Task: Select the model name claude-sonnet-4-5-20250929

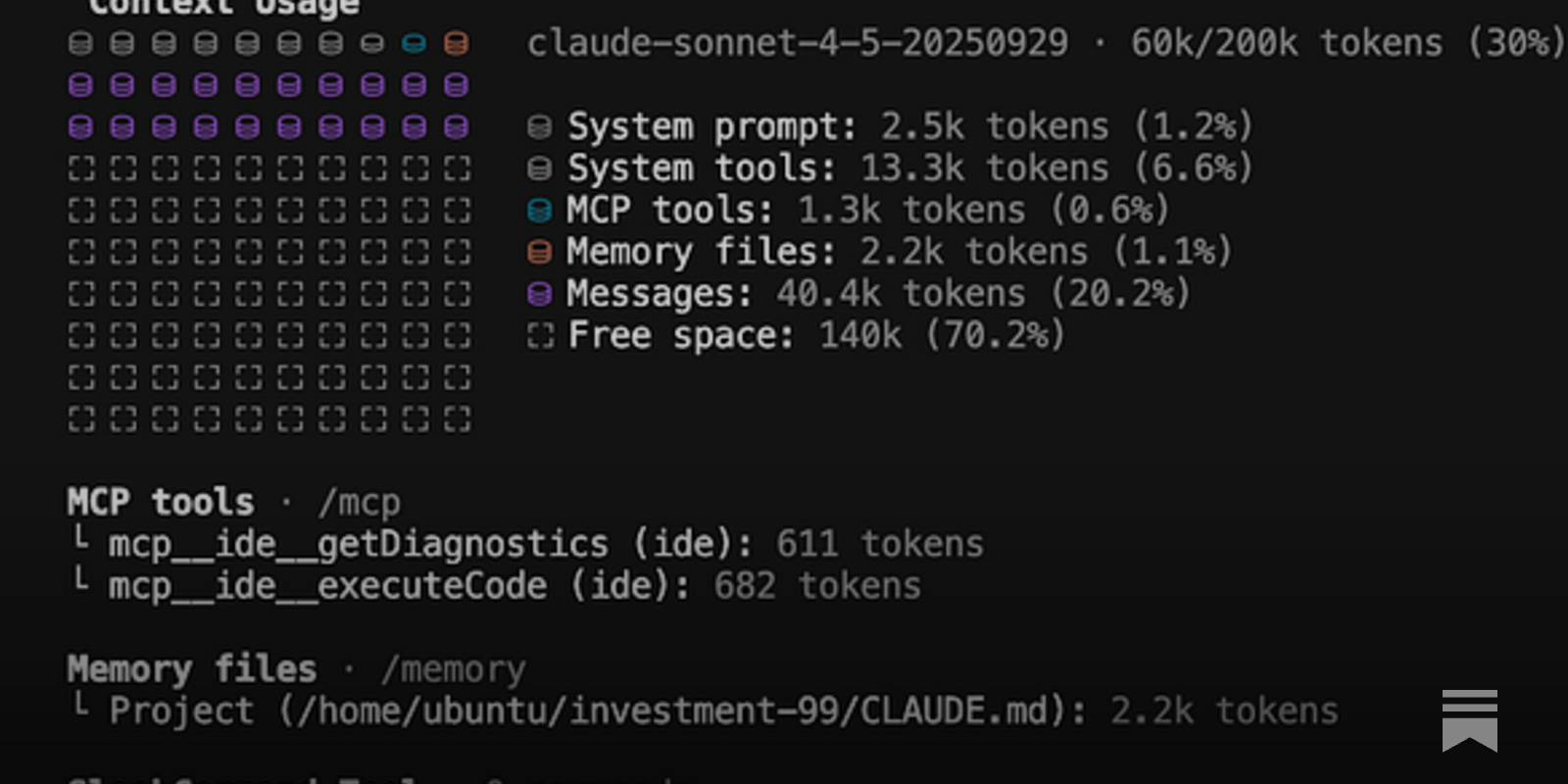Action: 798,43
